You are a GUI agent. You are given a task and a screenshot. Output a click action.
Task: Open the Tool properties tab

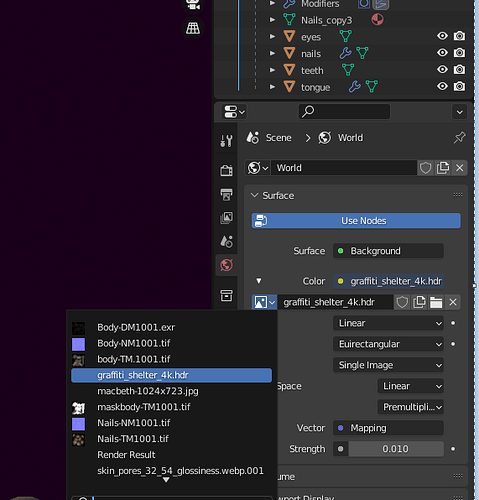coord(226,141)
